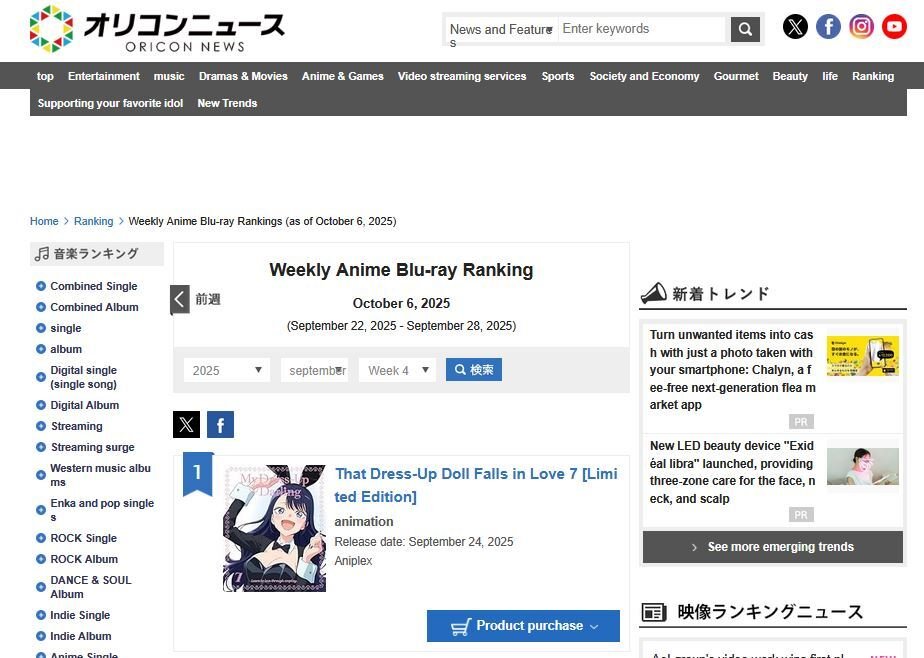The height and width of the screenshot is (658, 924).
Task: Open Digital Album ranking in sidebar
Action: pyautogui.click(x=84, y=405)
